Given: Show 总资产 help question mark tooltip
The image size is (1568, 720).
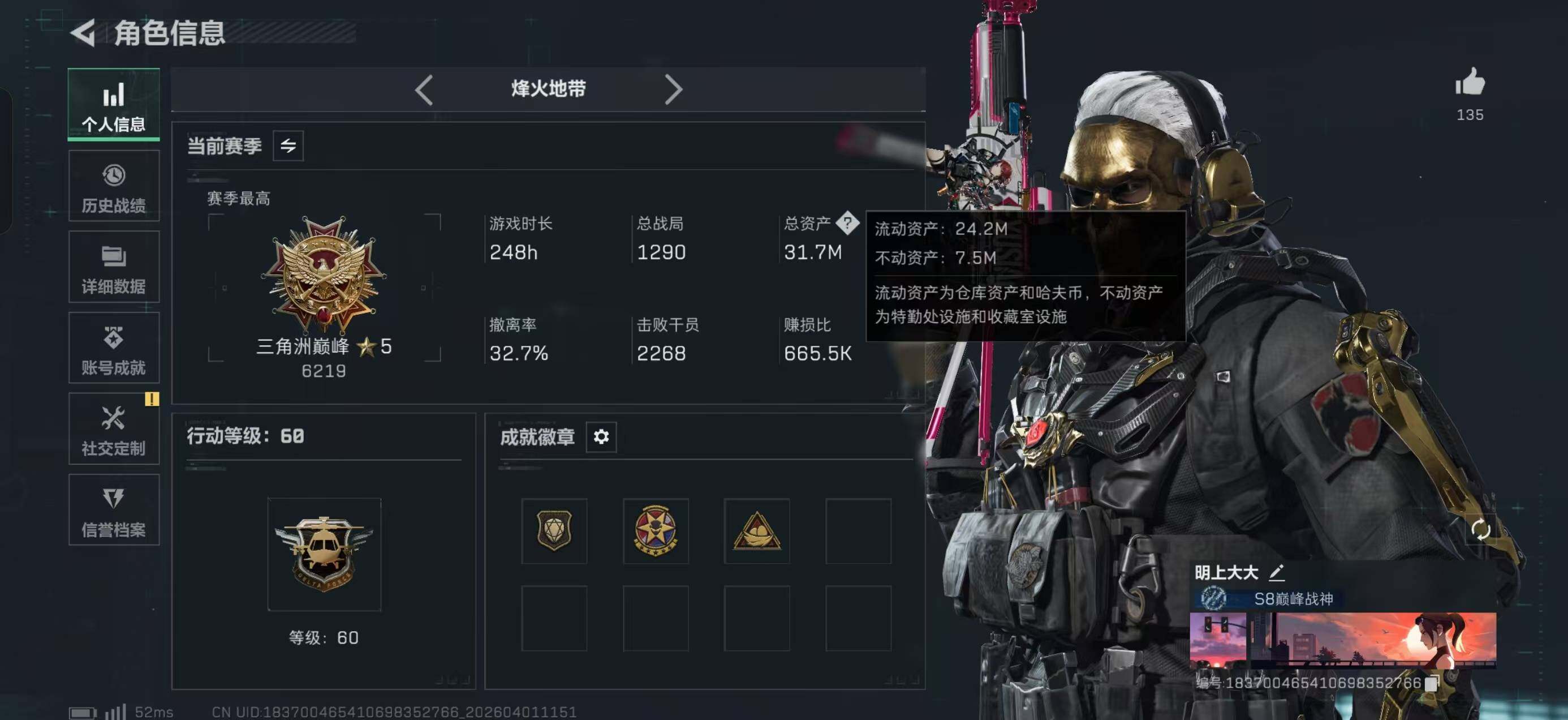Looking at the screenshot, I should pyautogui.click(x=847, y=223).
